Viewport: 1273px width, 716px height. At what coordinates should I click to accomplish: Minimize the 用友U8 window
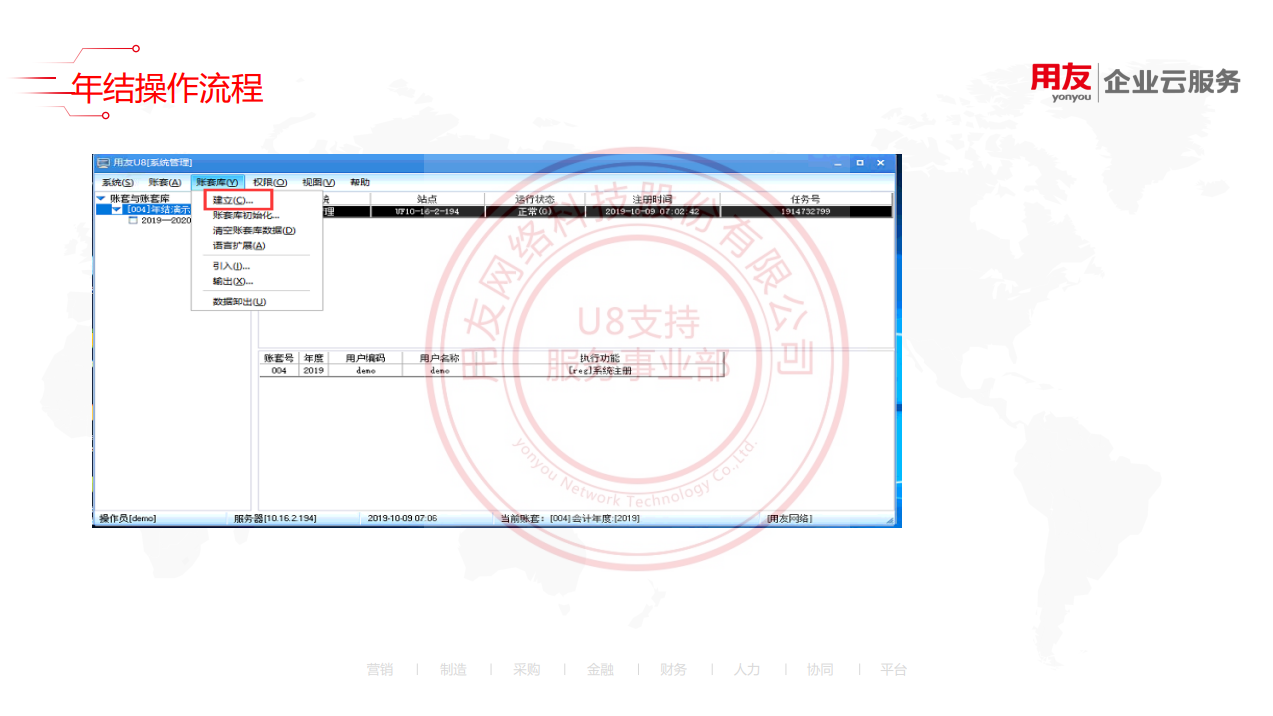point(838,163)
